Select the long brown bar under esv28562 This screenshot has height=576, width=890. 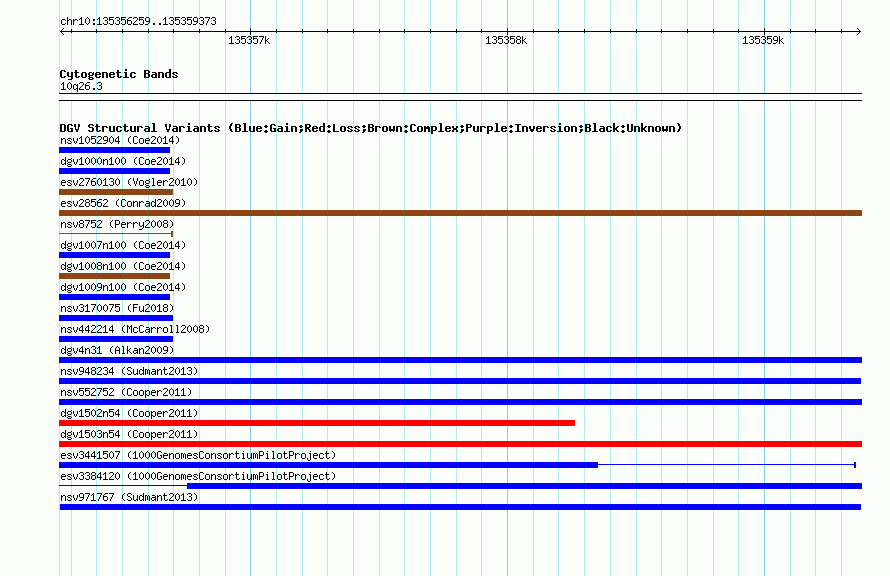pyautogui.click(x=460, y=213)
